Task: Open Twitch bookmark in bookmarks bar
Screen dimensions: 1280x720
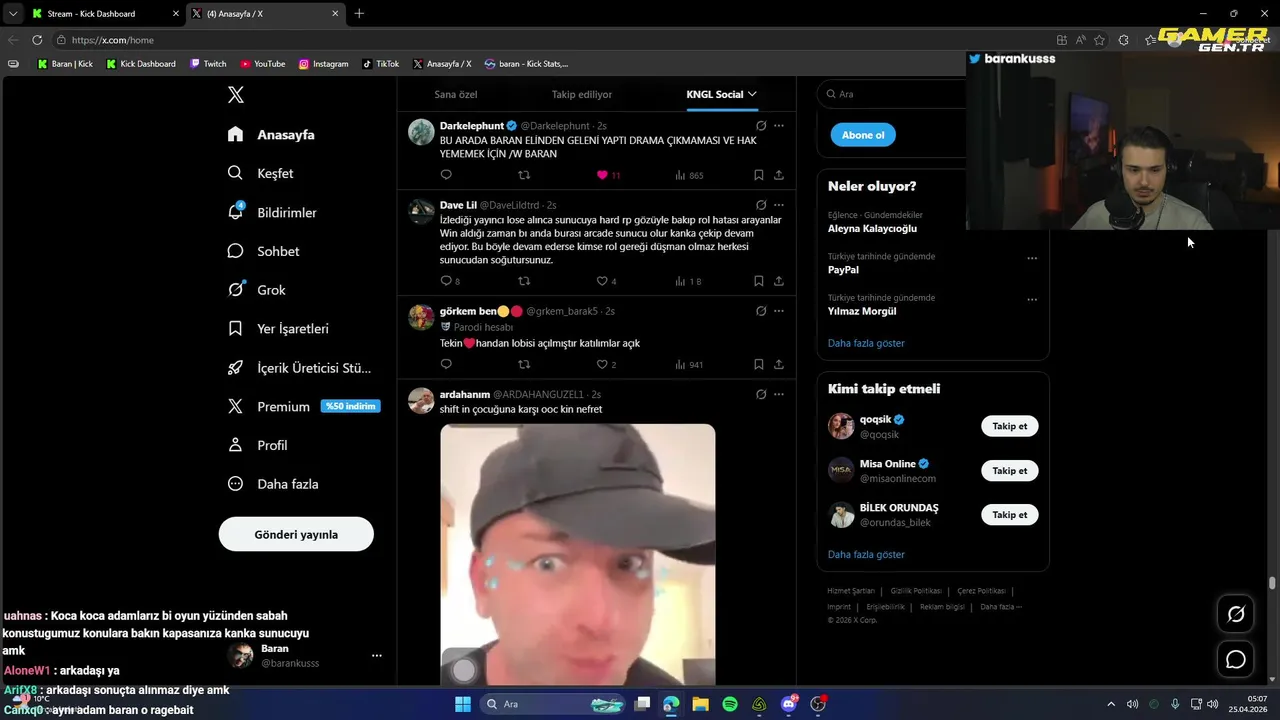Action: click(x=208, y=64)
